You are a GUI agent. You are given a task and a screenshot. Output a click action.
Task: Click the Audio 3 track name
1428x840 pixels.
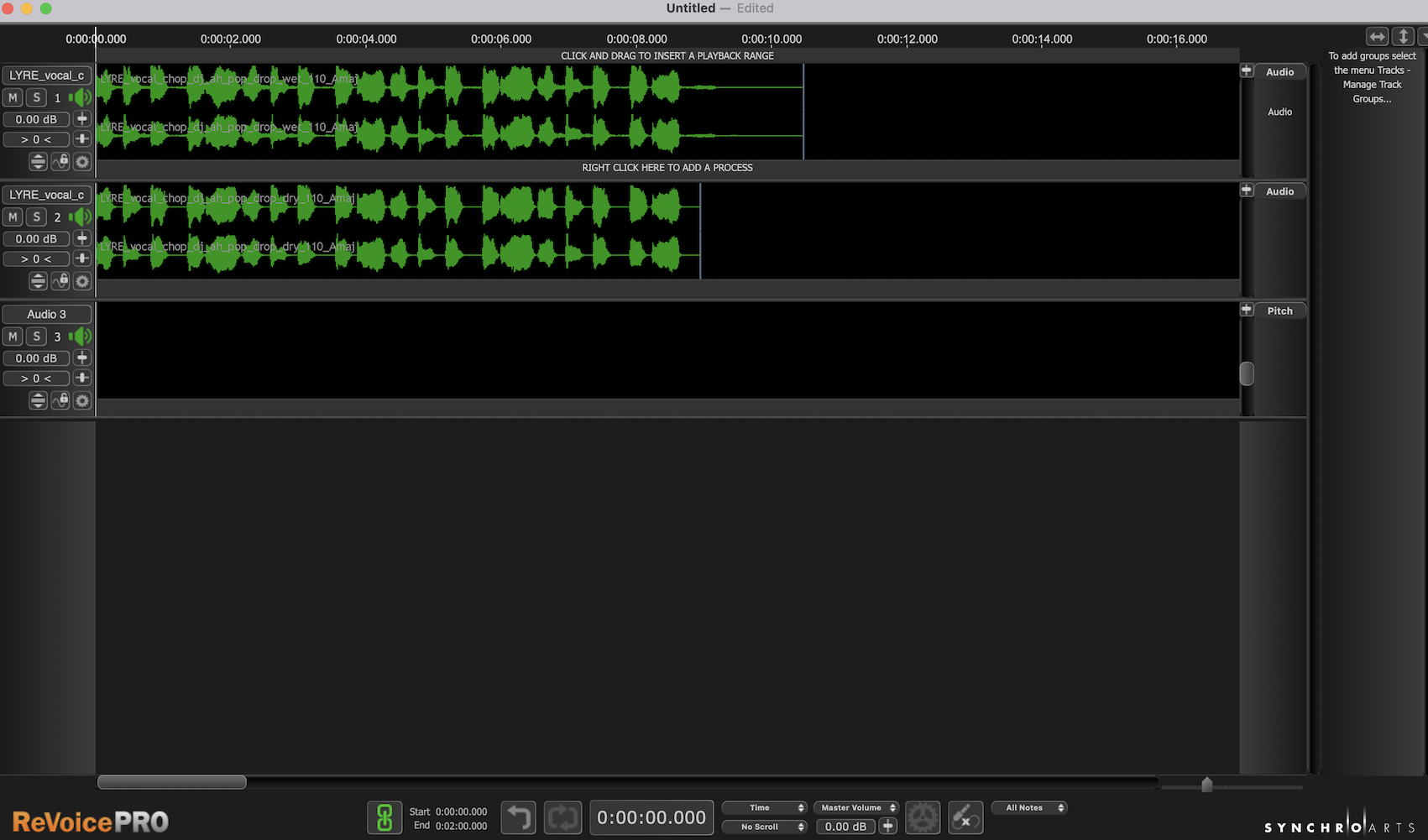[46, 314]
